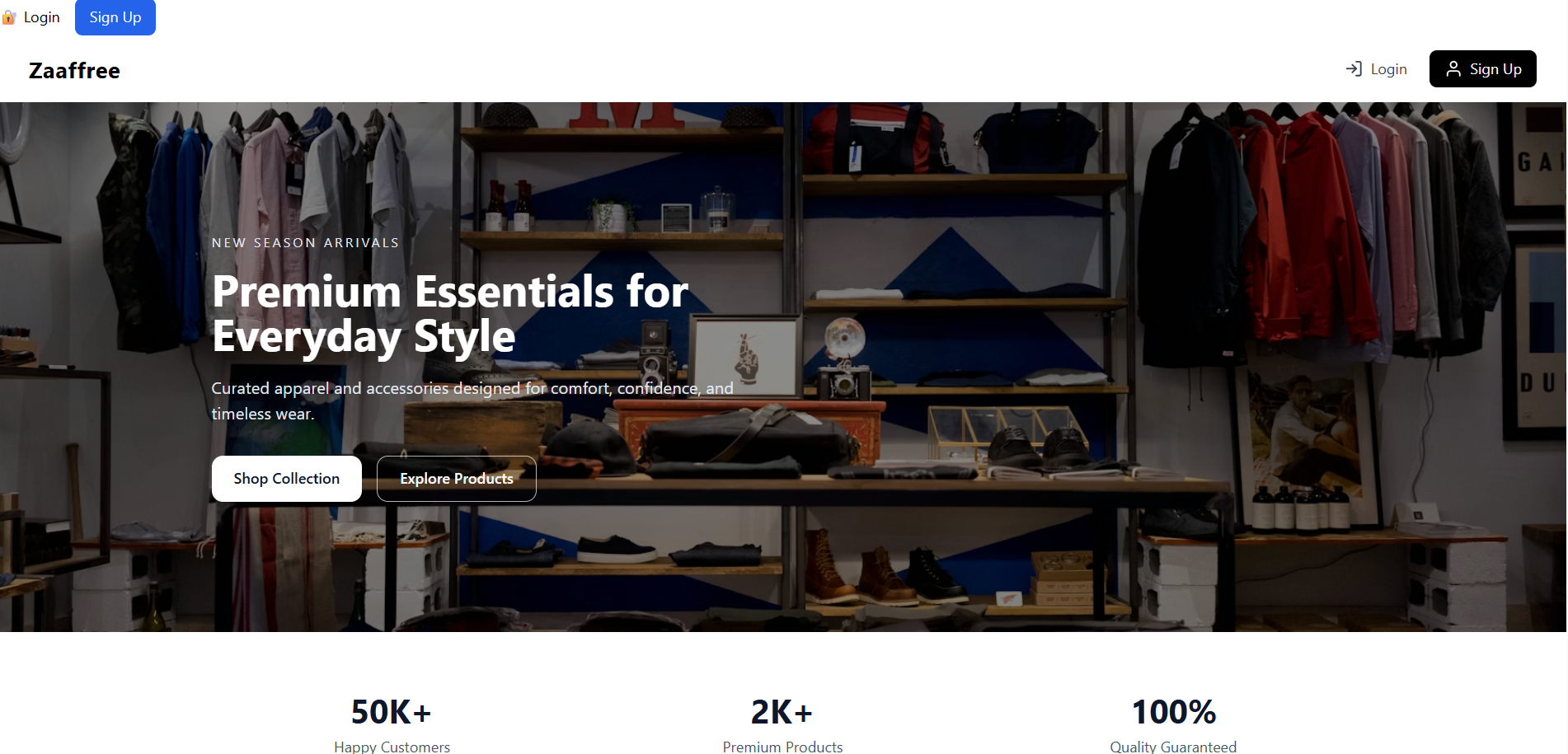This screenshot has height=754, width=1568.
Task: Click the Premium Essentials for Everyday Style headline
Action: [x=449, y=314]
